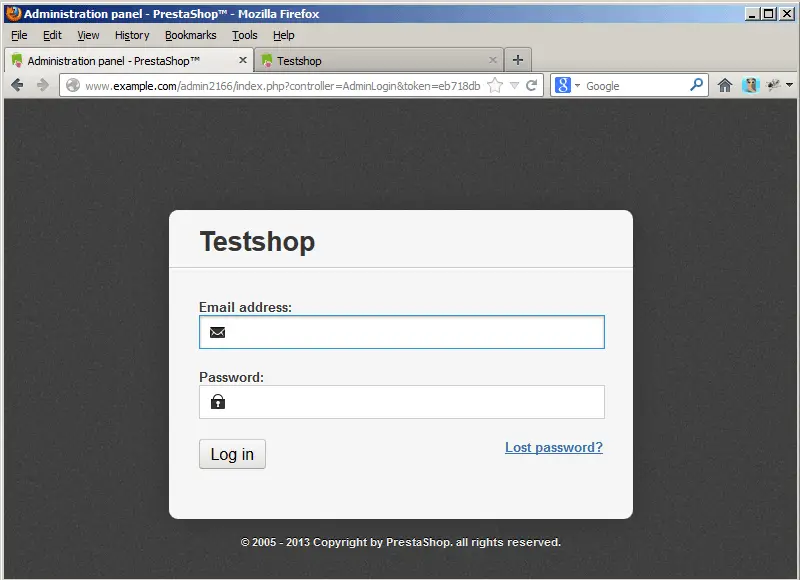The width and height of the screenshot is (800, 580).
Task: Open the View menu
Action: click(x=88, y=35)
